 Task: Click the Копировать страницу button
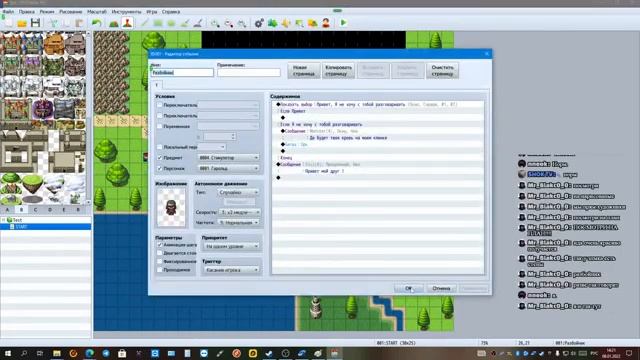[338, 71]
